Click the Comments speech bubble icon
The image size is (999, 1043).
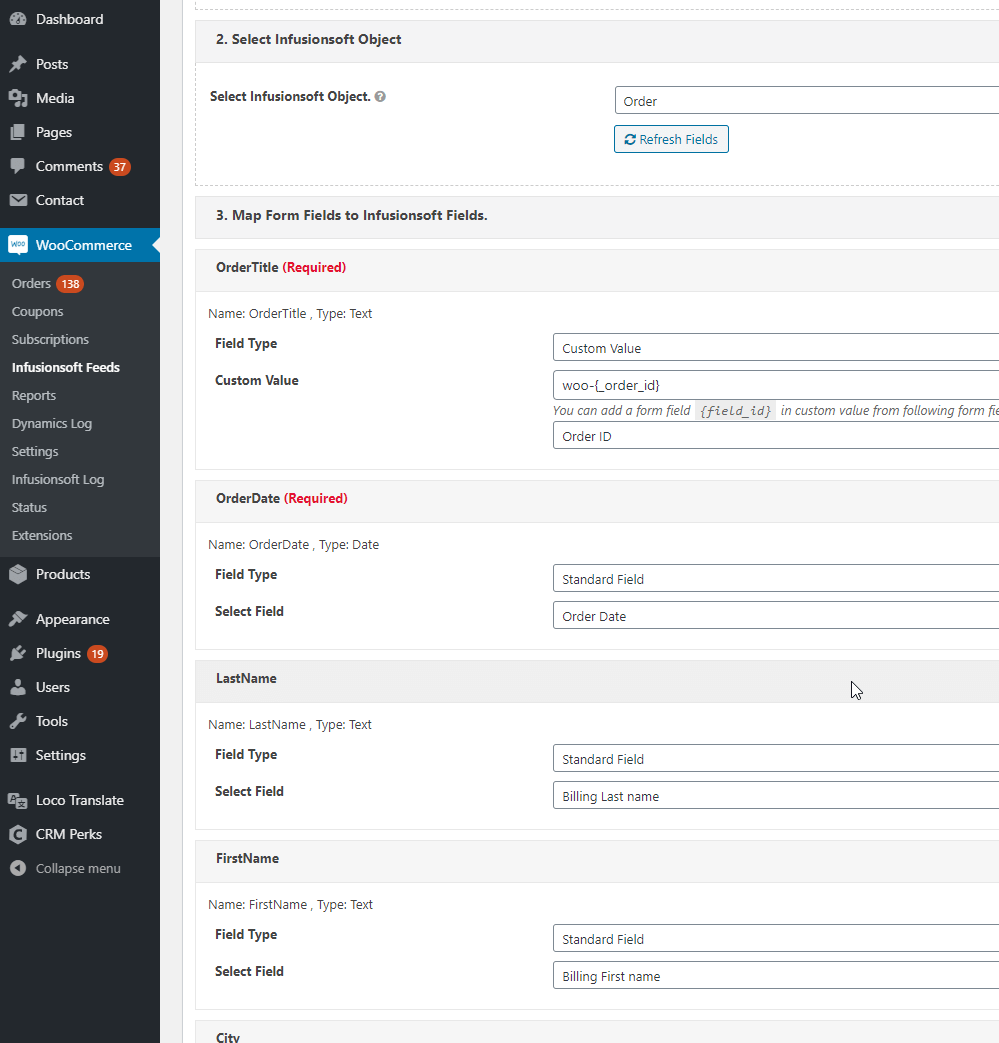tap(18, 166)
